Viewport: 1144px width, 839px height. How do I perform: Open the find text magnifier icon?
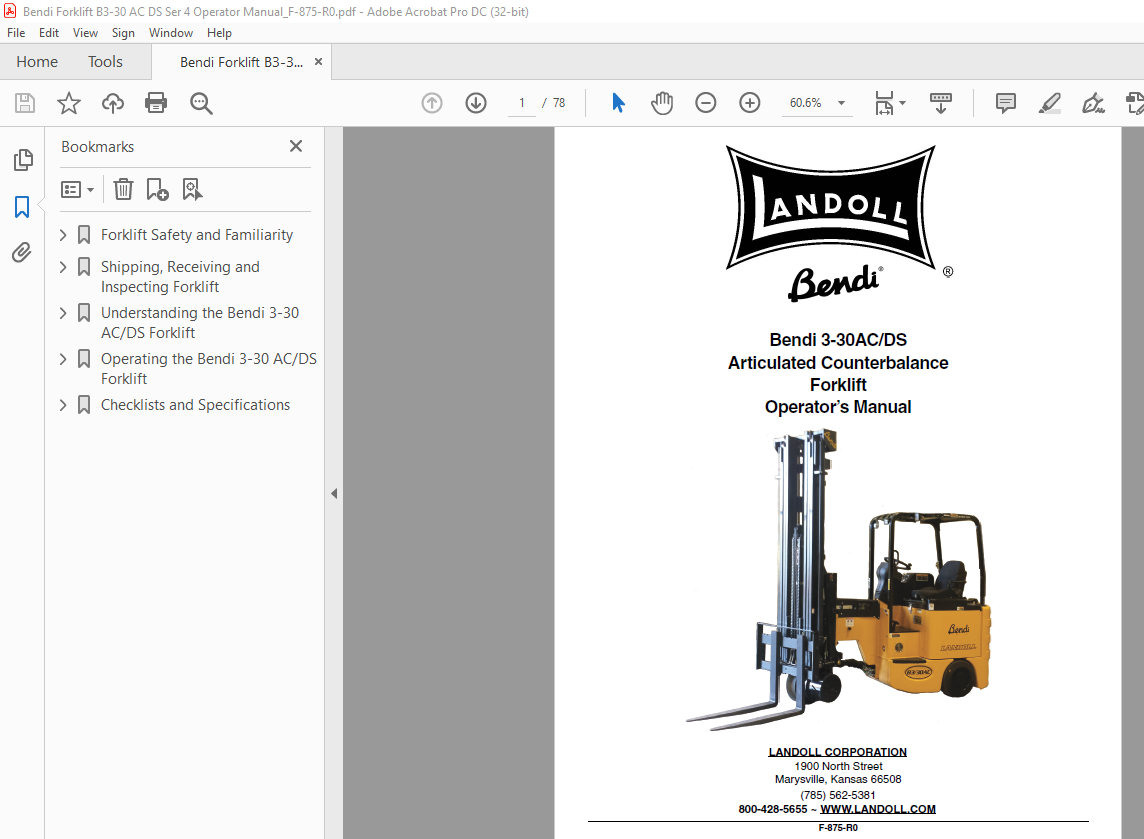[x=201, y=103]
